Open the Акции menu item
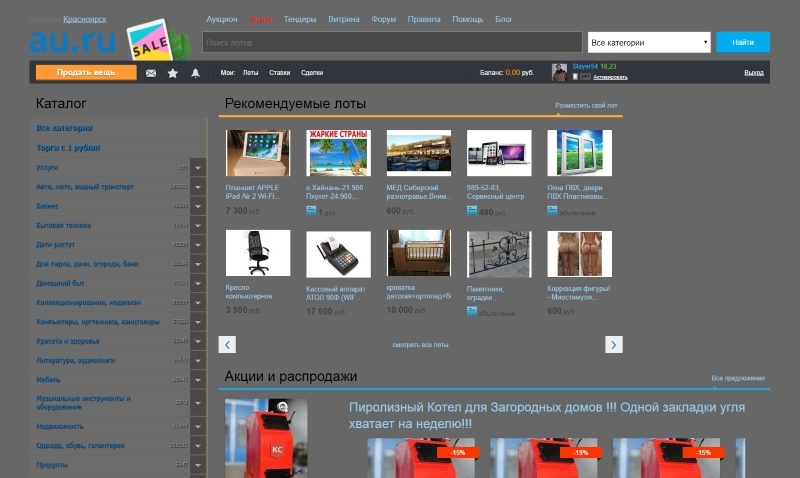 click(260, 19)
